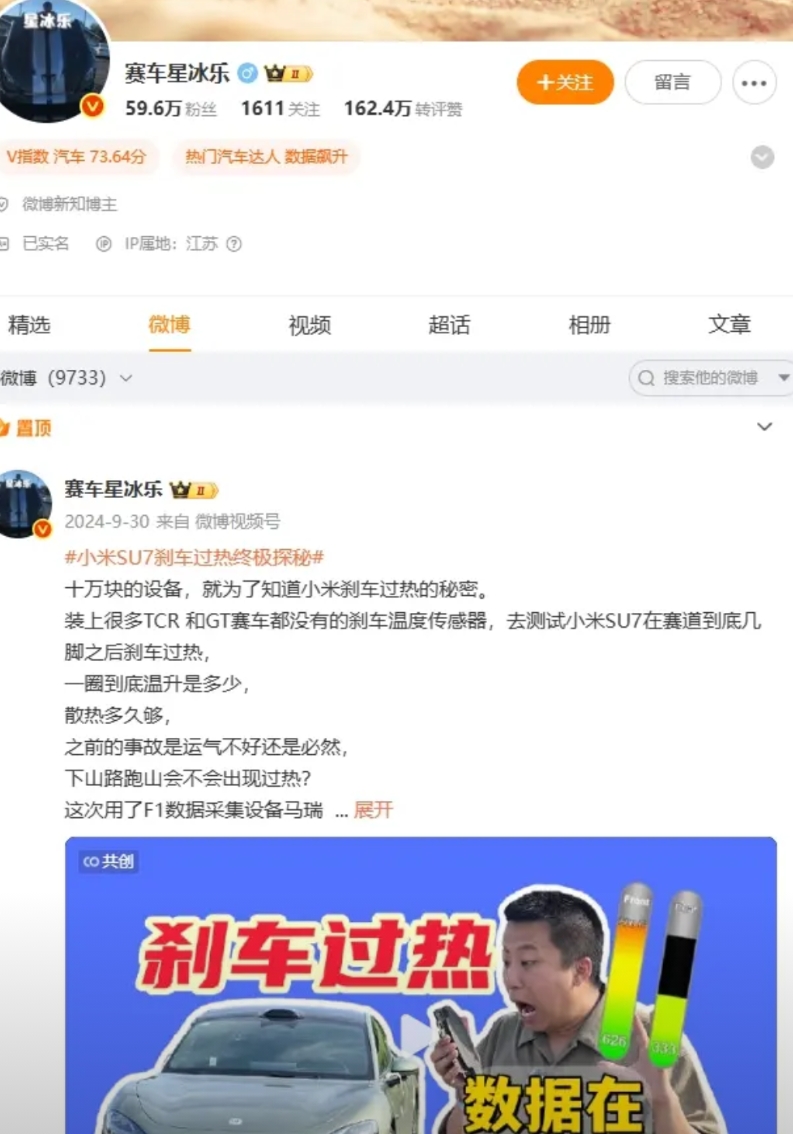Play the 刹车过热 video thumbnail

tap(420, 985)
